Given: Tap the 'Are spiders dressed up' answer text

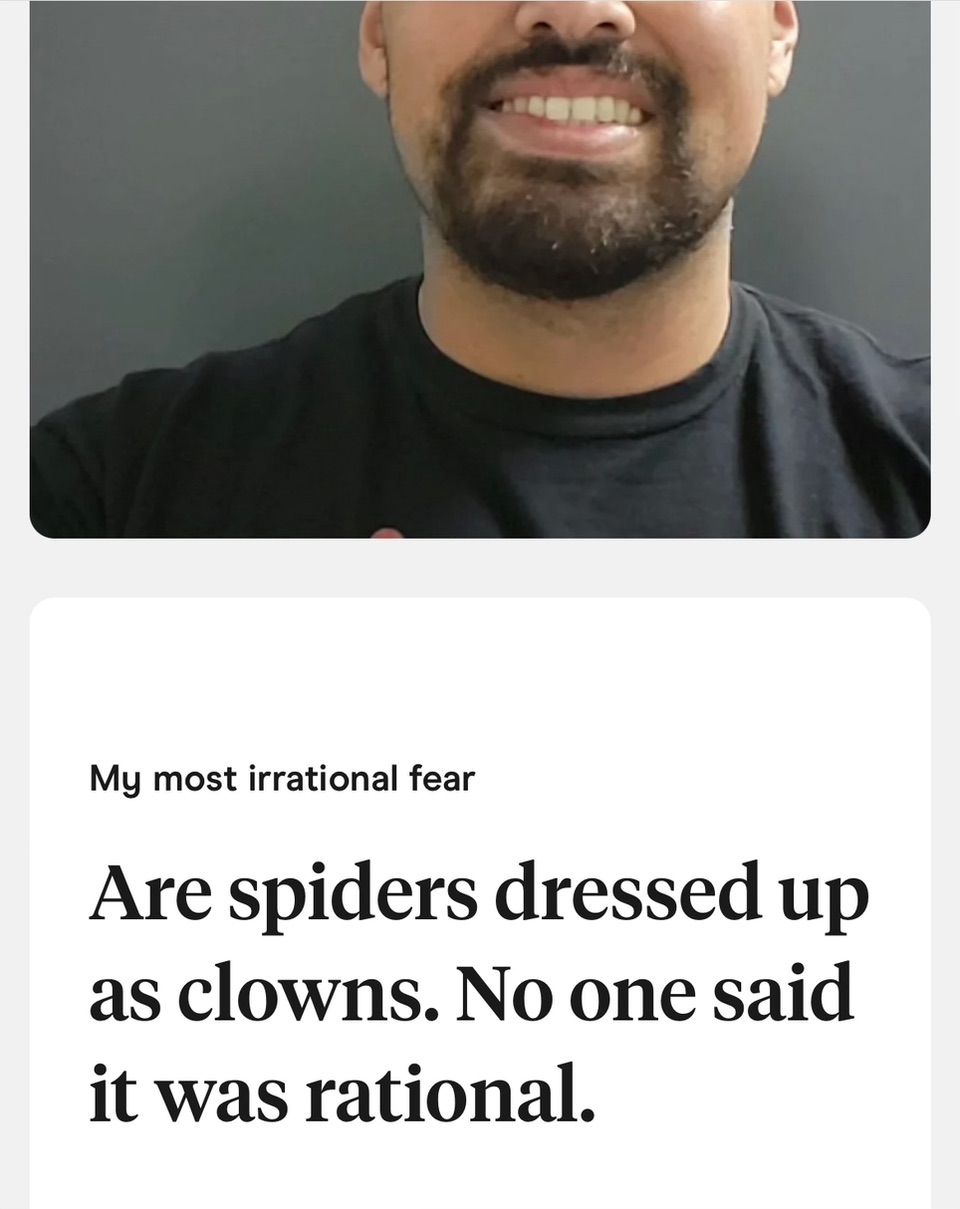Looking at the screenshot, I should 479,893.
